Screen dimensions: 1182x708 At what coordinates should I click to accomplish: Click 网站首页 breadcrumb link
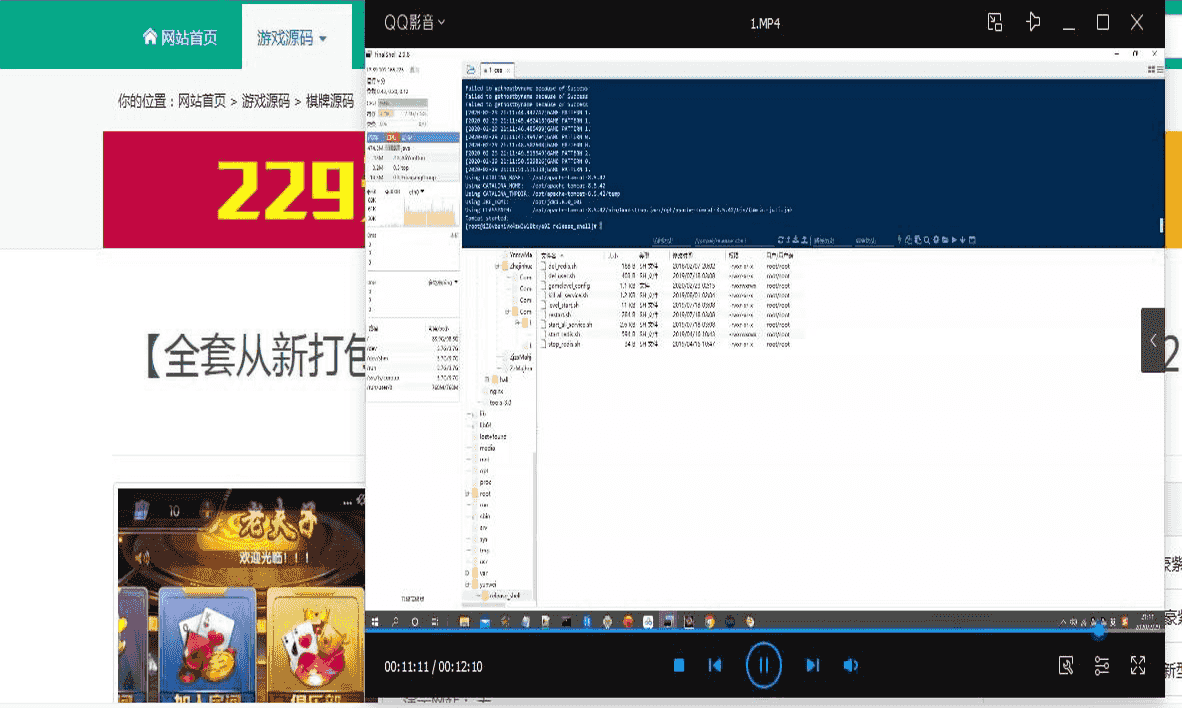tap(201, 101)
